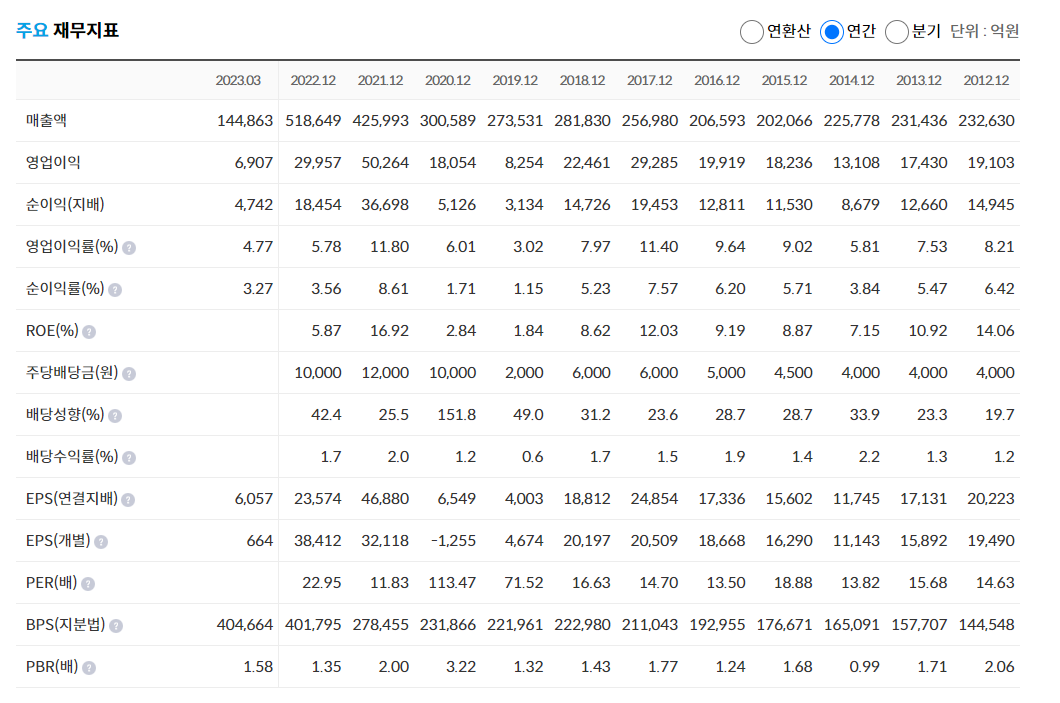
Task: Open help icon next to 주당배당금(원)
Action: [x=129, y=374]
